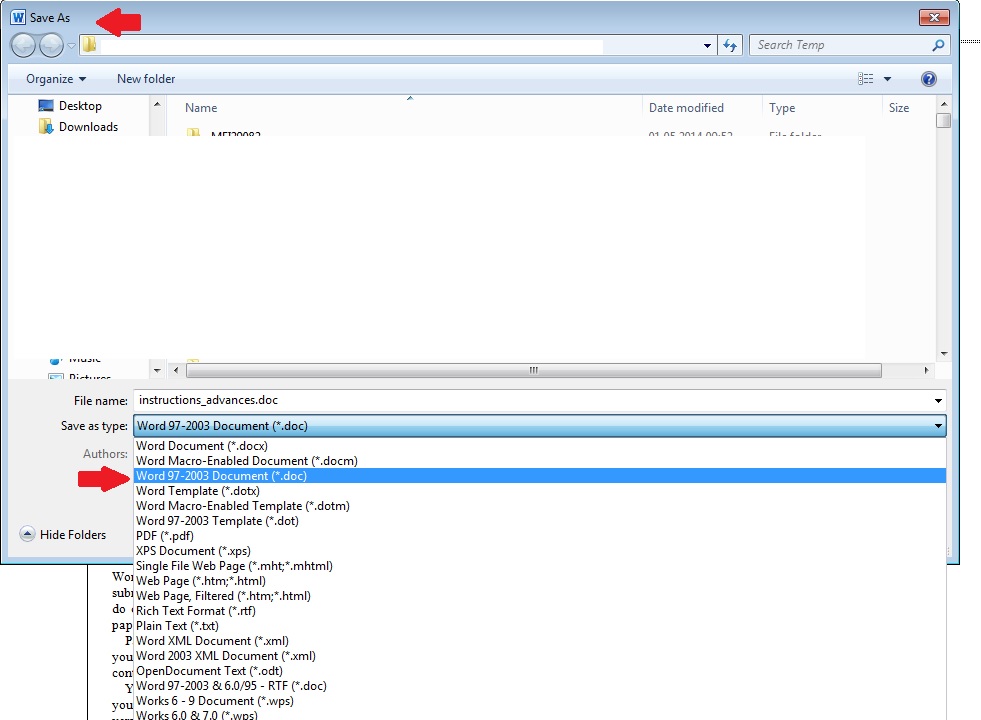Open the address bar history dropdown

[x=707, y=46]
